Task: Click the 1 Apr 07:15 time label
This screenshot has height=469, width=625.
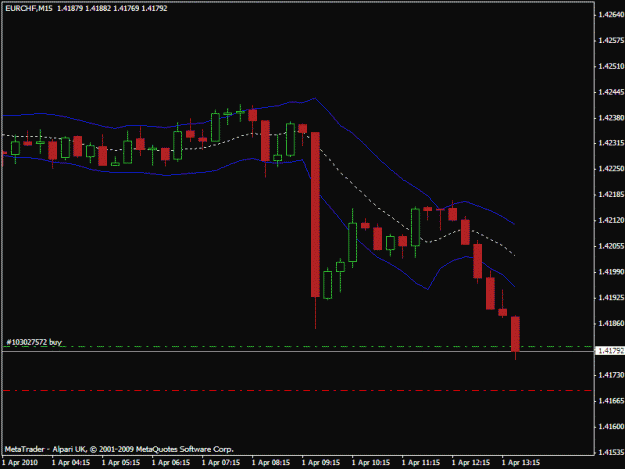Action: [x=221, y=463]
